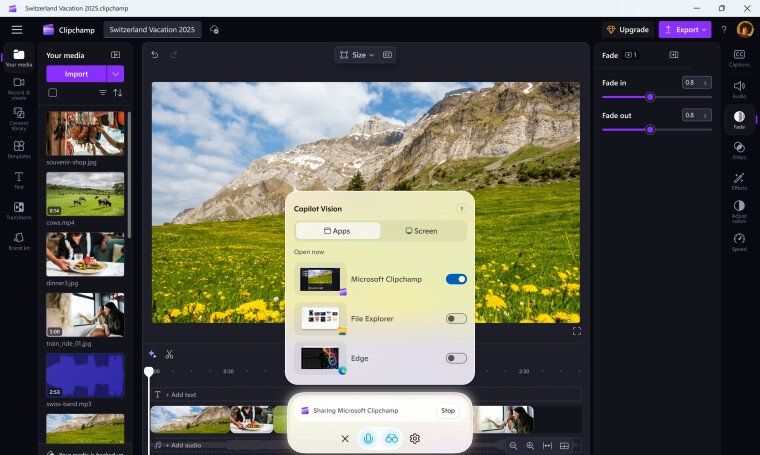
Task: Click the Fade in value field
Action: tap(697, 83)
